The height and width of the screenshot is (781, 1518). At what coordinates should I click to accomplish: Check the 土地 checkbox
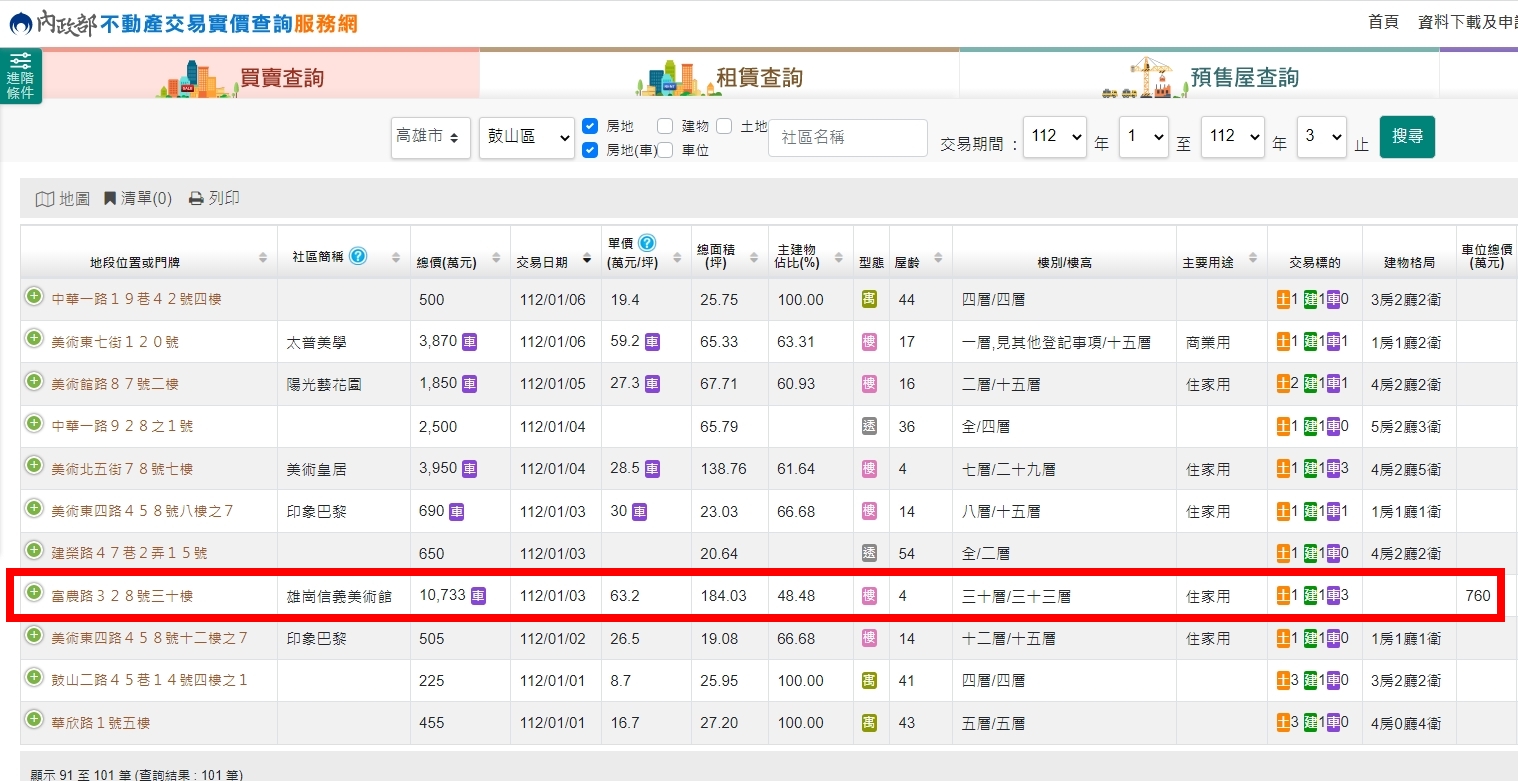click(x=724, y=126)
